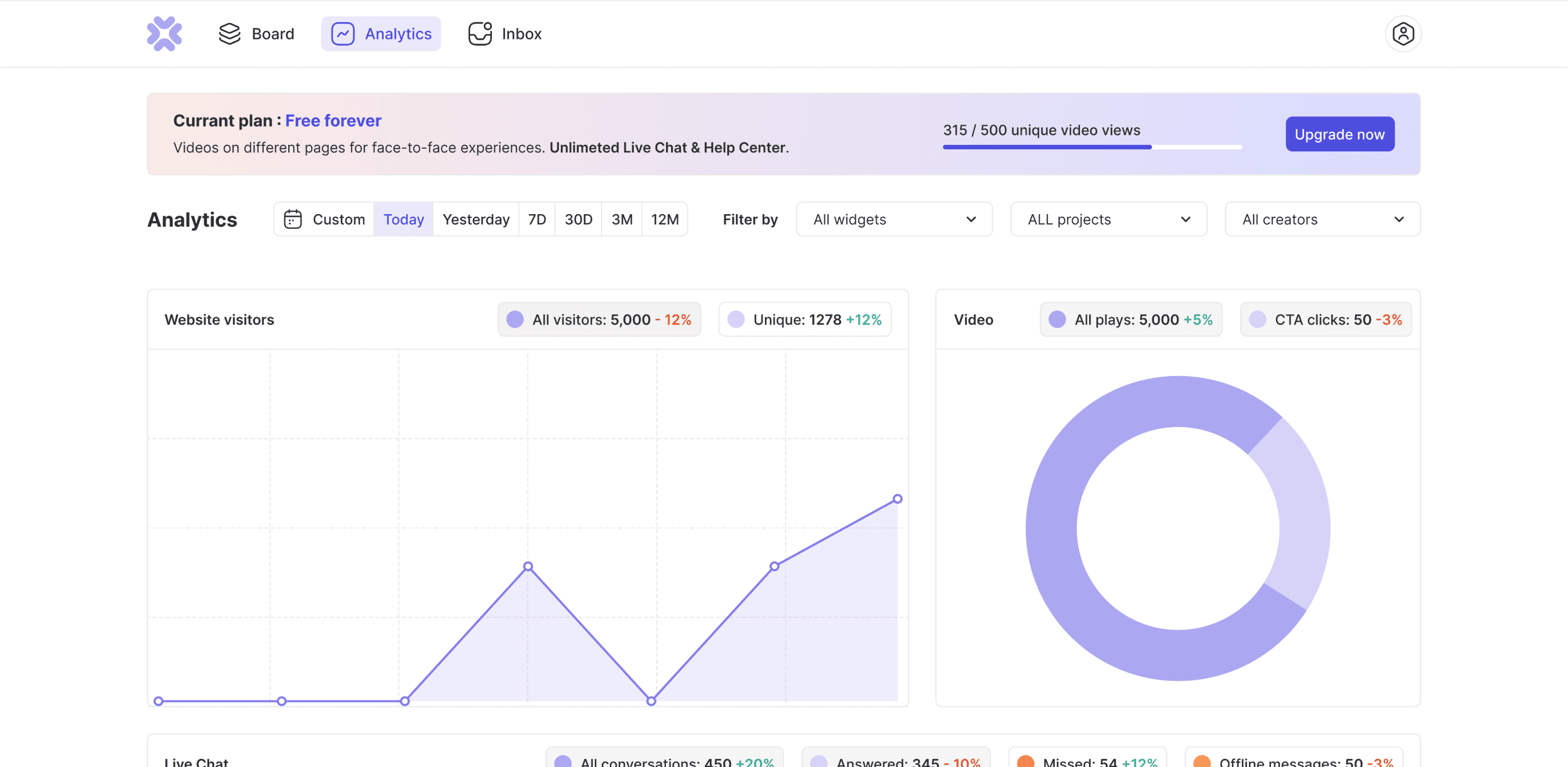The image size is (1568, 767).
Task: Expand the All creators dropdown
Action: pyautogui.click(x=1322, y=219)
